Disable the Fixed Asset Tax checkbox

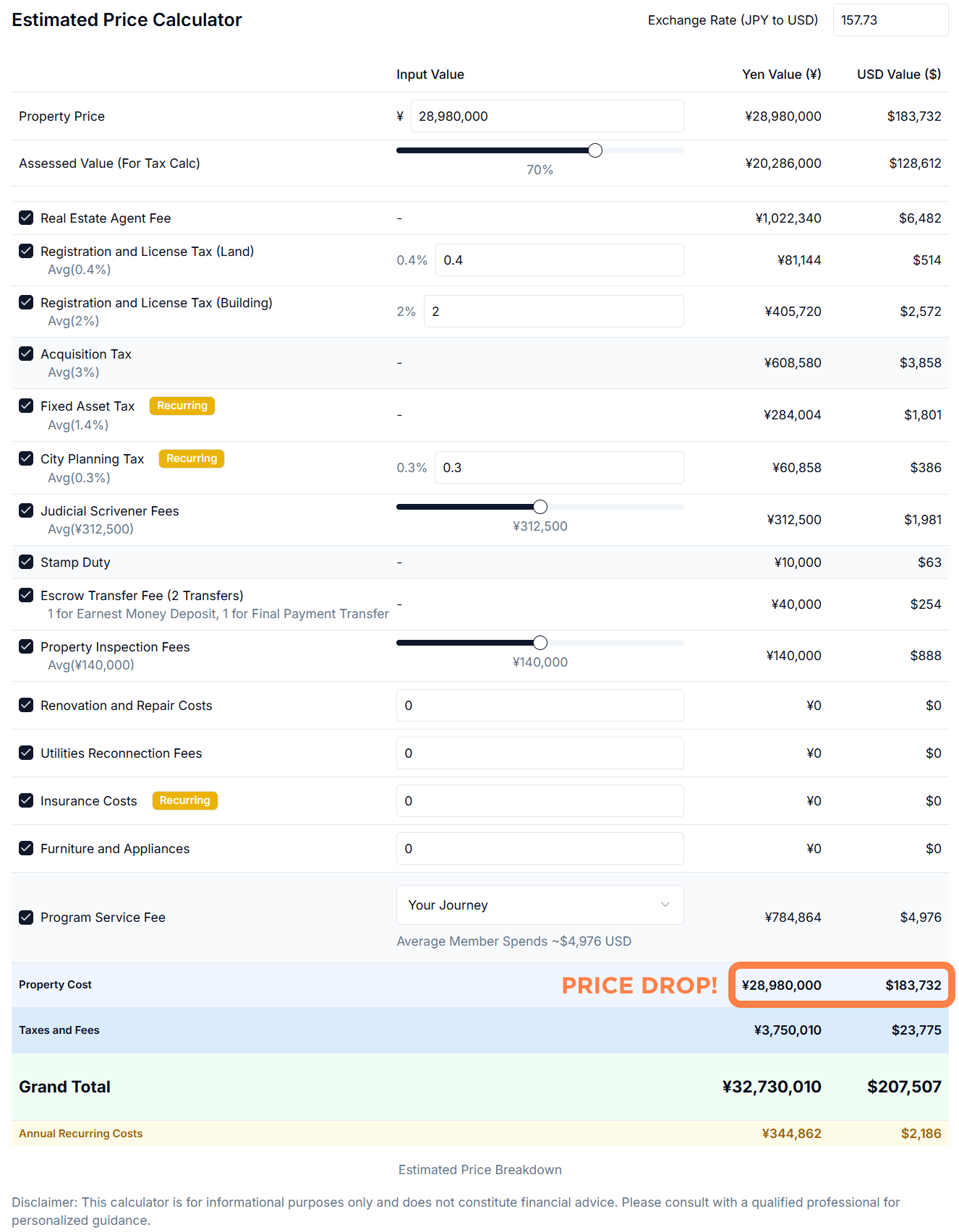pos(26,406)
